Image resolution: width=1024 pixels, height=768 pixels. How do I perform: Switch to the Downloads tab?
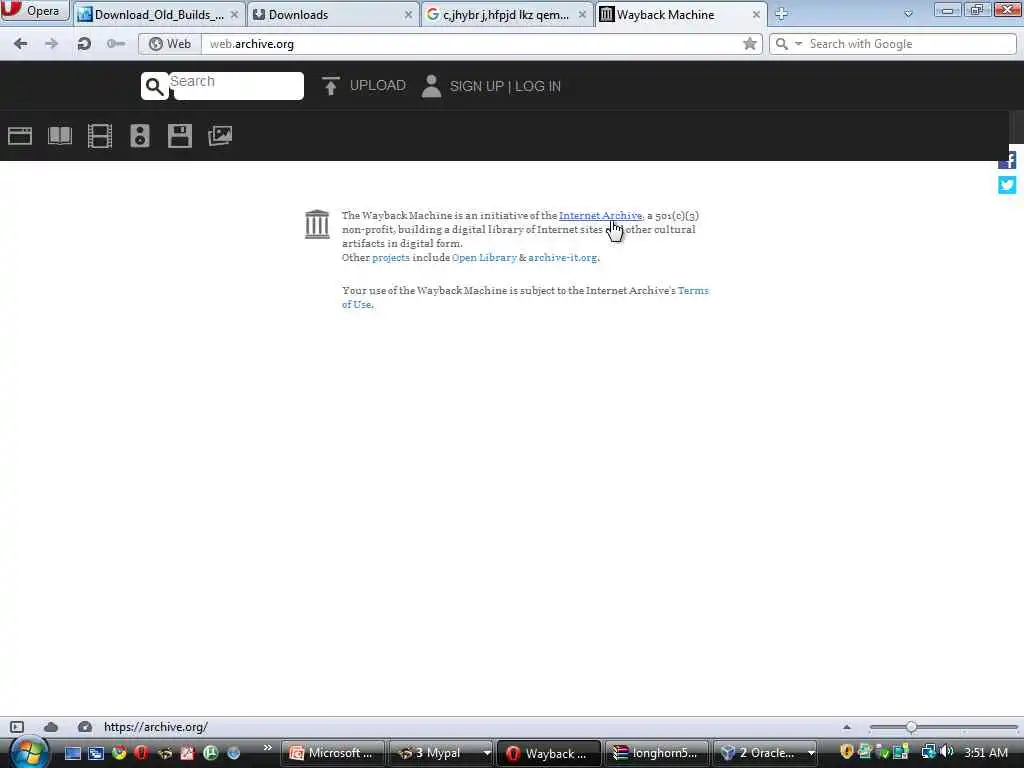333,14
